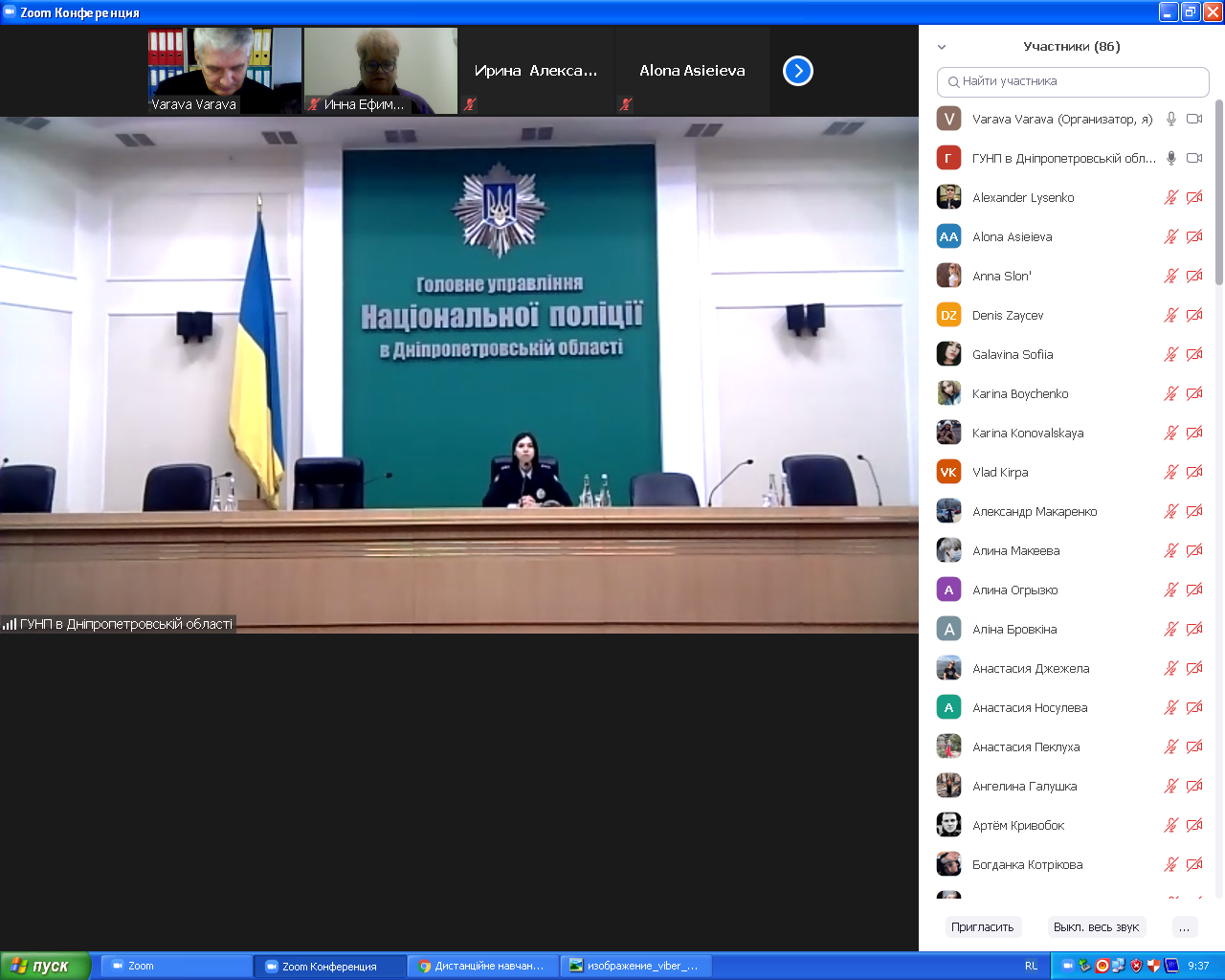Click the taskbar clock showing 9:37

(x=1198, y=966)
